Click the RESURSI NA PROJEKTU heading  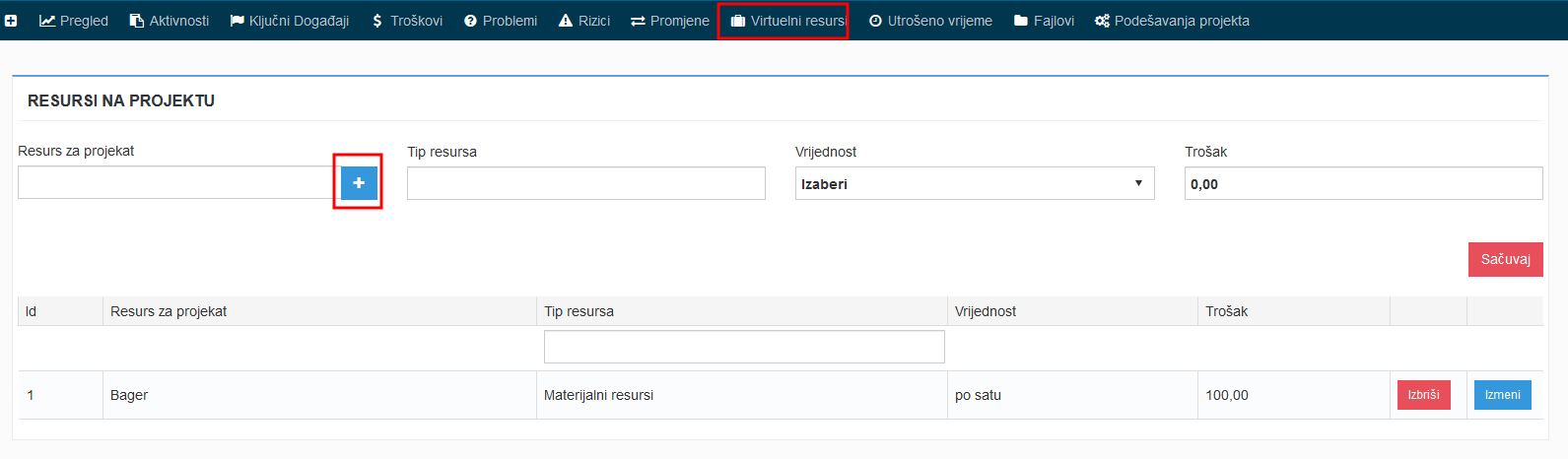(121, 100)
